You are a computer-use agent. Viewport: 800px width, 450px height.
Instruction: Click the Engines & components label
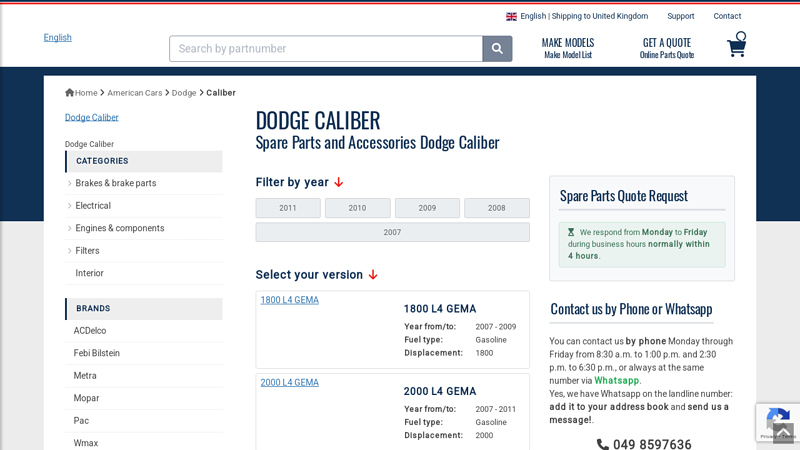click(120, 228)
